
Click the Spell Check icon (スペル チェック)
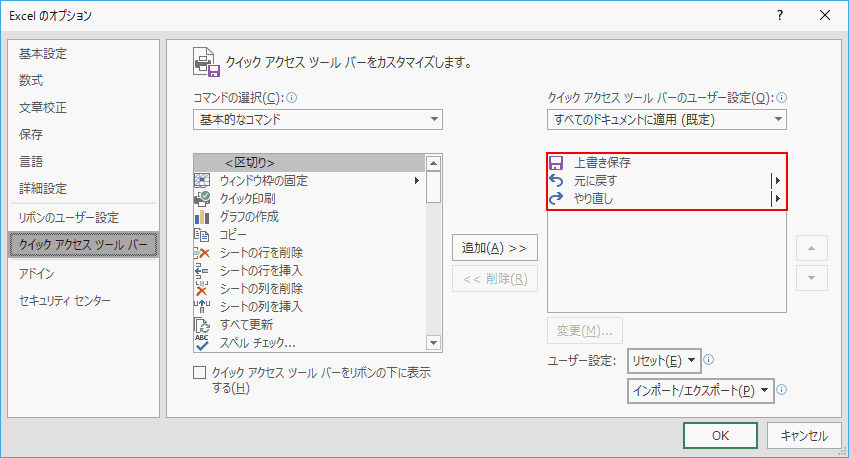202,343
